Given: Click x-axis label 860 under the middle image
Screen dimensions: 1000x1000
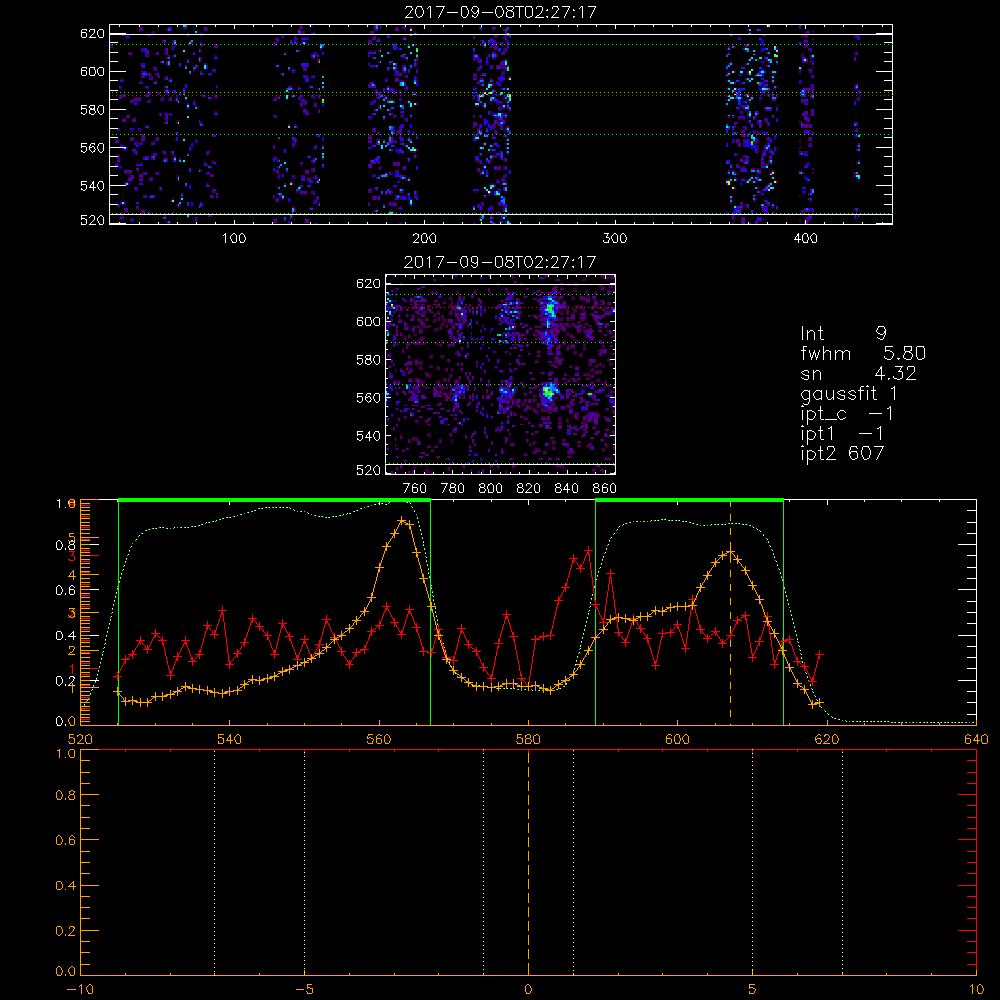Looking at the screenshot, I should [x=605, y=489].
